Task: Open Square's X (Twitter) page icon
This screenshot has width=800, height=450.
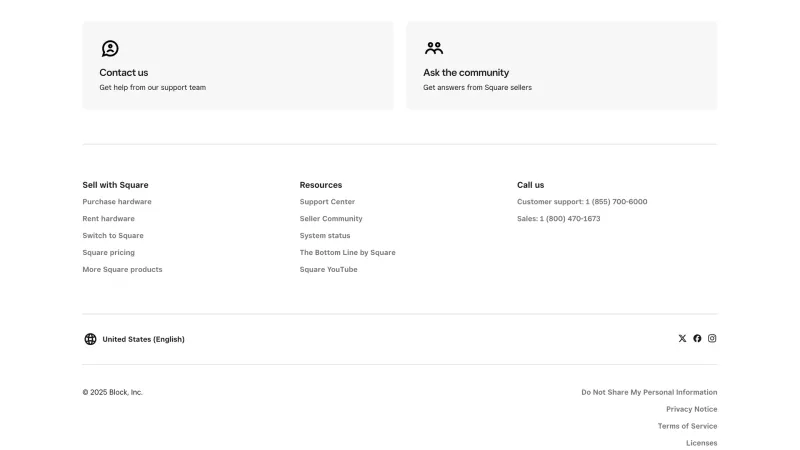Action: [682, 338]
